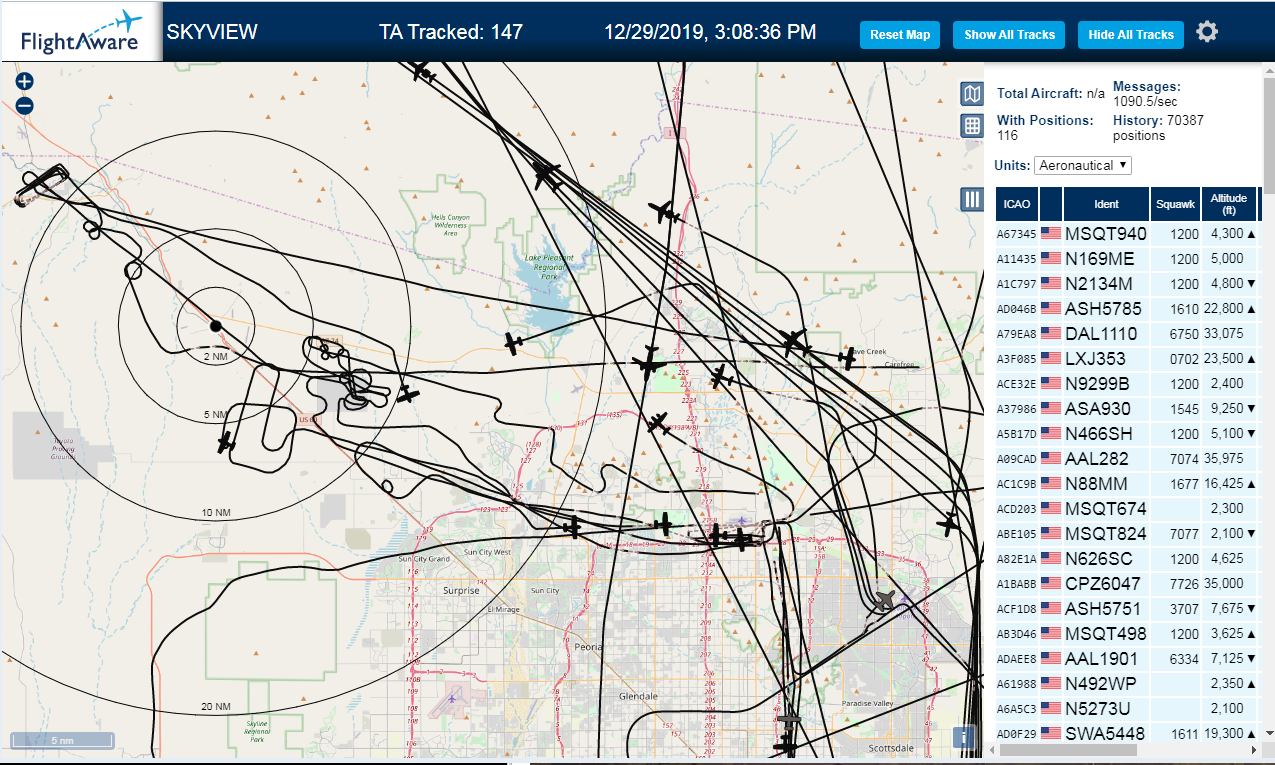Click squawk value 6750
1275x765 pixels.
click(1184, 334)
